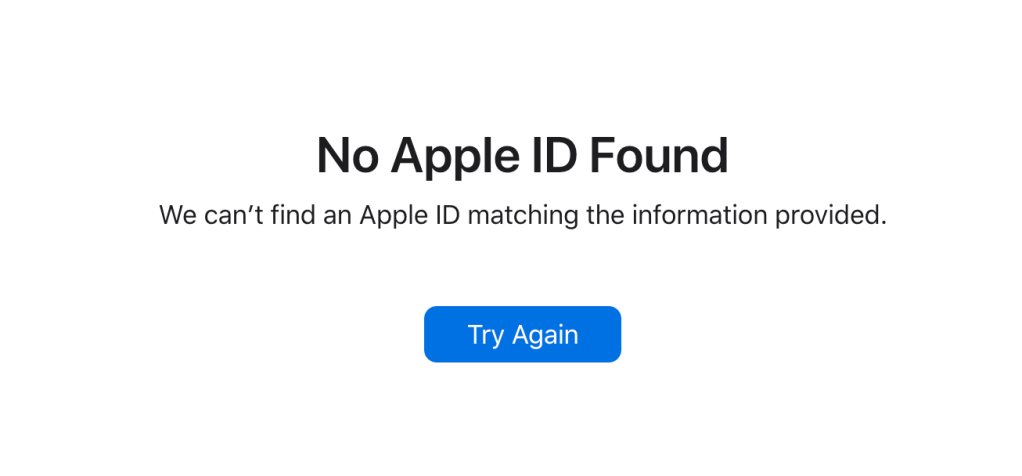The image size is (1022, 476).
Task: Click the word "Try" on the blue button
Action: point(486,335)
